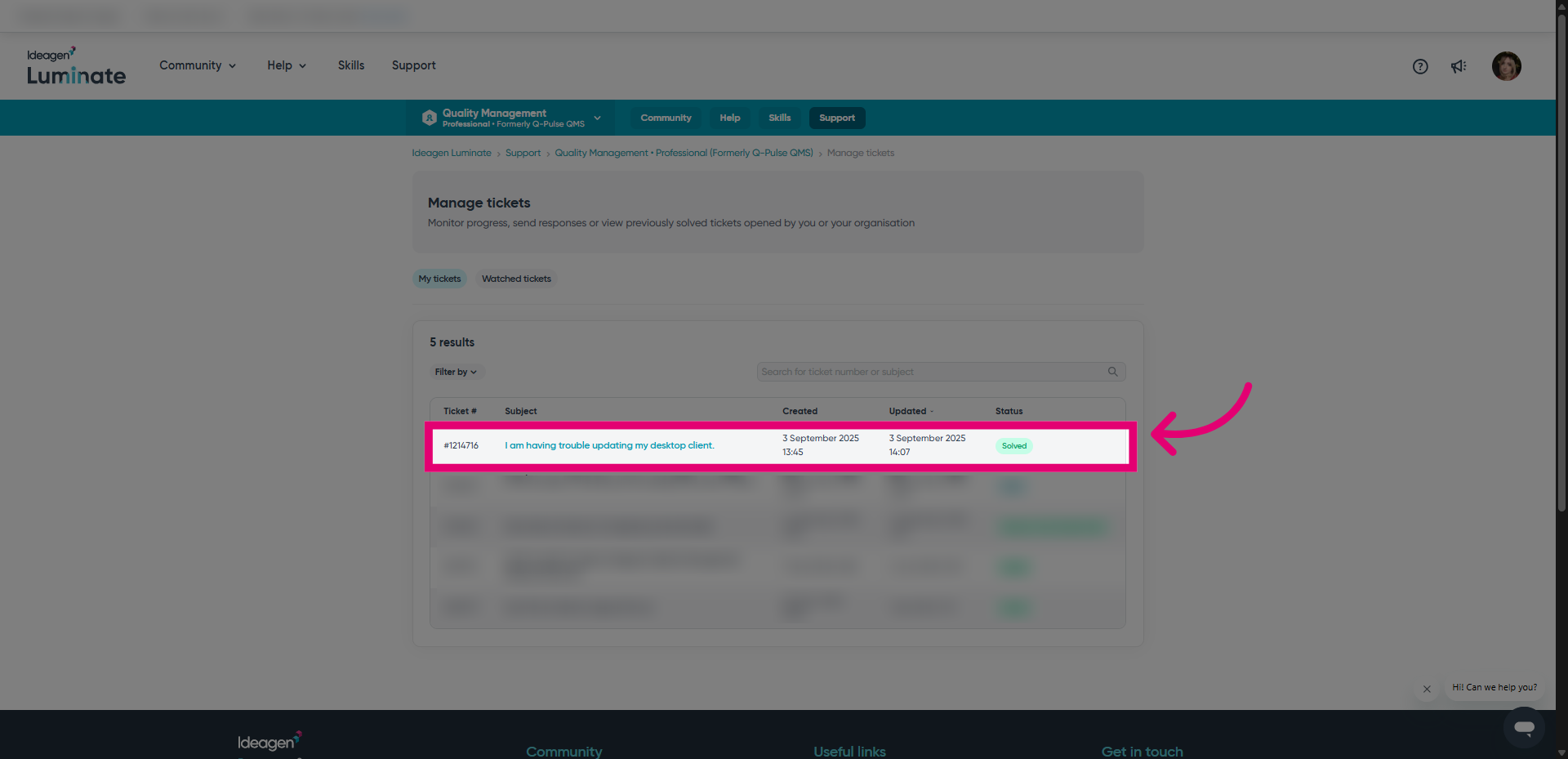1568x759 pixels.
Task: Click the Manage tickets heading
Action: click(x=479, y=203)
